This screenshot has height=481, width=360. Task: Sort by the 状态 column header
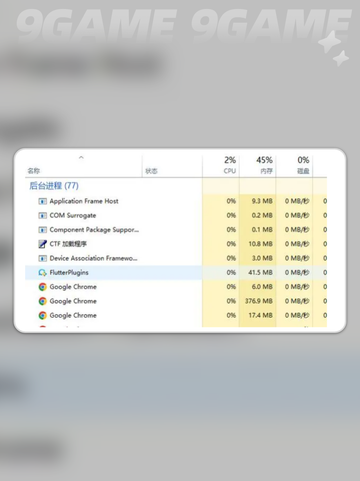pos(151,171)
